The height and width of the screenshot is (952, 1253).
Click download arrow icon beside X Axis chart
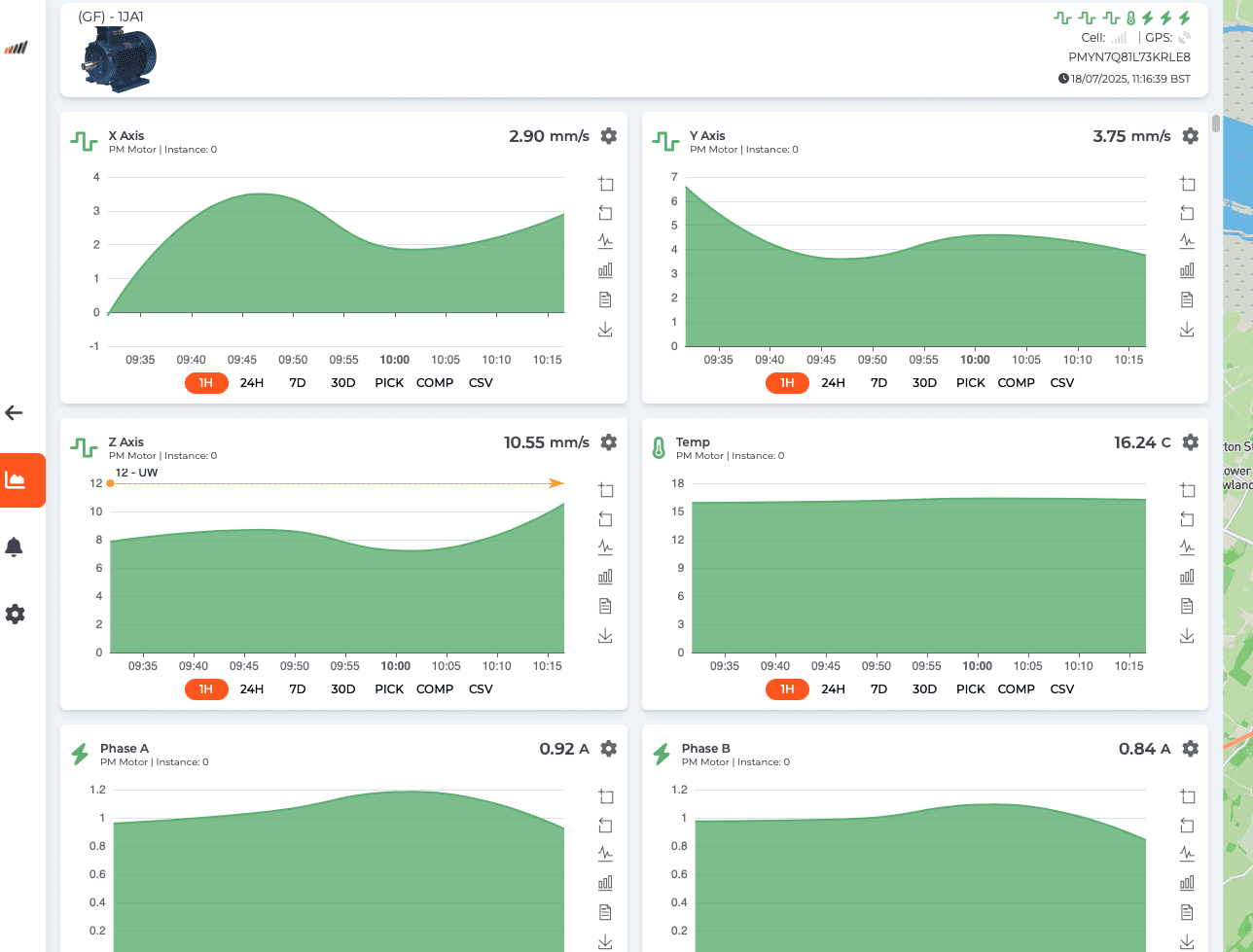(x=605, y=330)
